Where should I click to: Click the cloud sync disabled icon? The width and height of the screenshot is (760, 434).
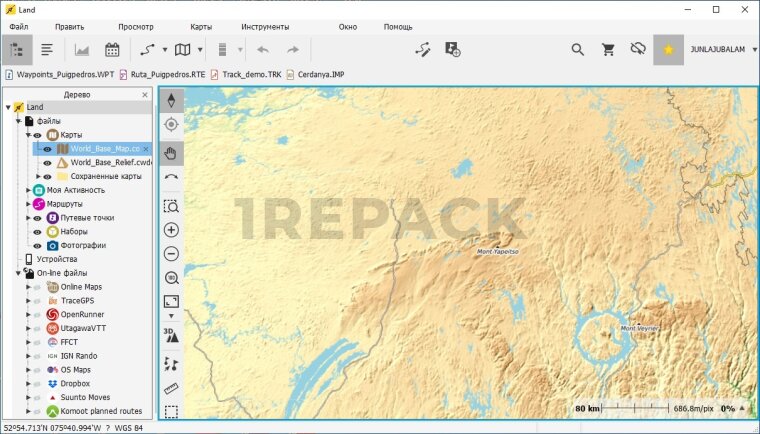pos(638,49)
